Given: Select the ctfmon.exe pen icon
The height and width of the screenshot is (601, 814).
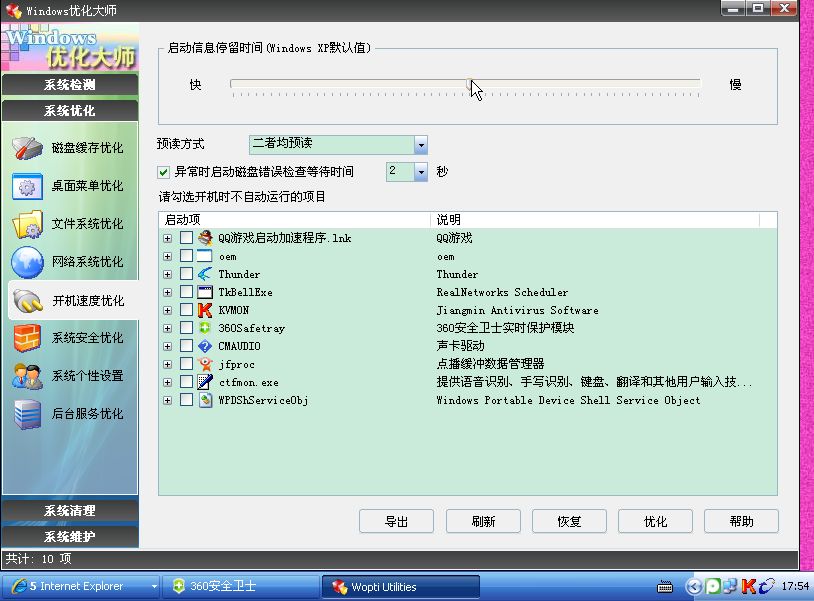Looking at the screenshot, I should click(205, 382).
